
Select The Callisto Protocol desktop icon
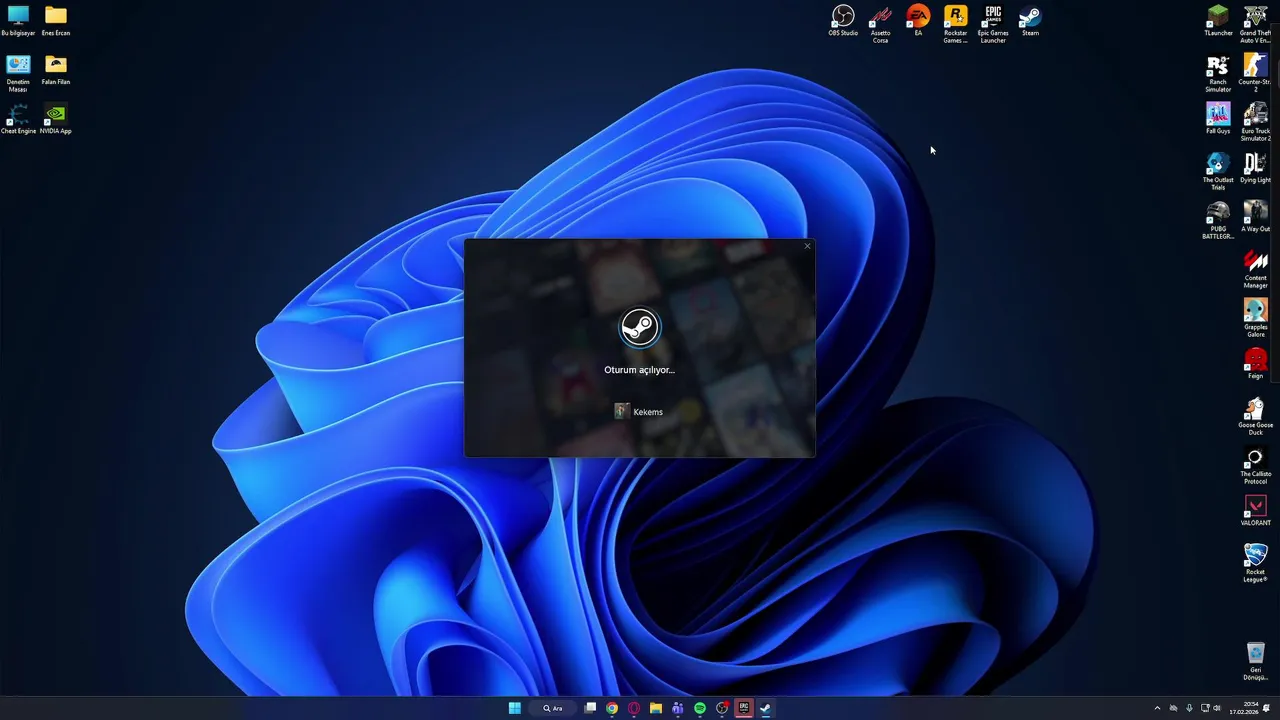point(1256,465)
